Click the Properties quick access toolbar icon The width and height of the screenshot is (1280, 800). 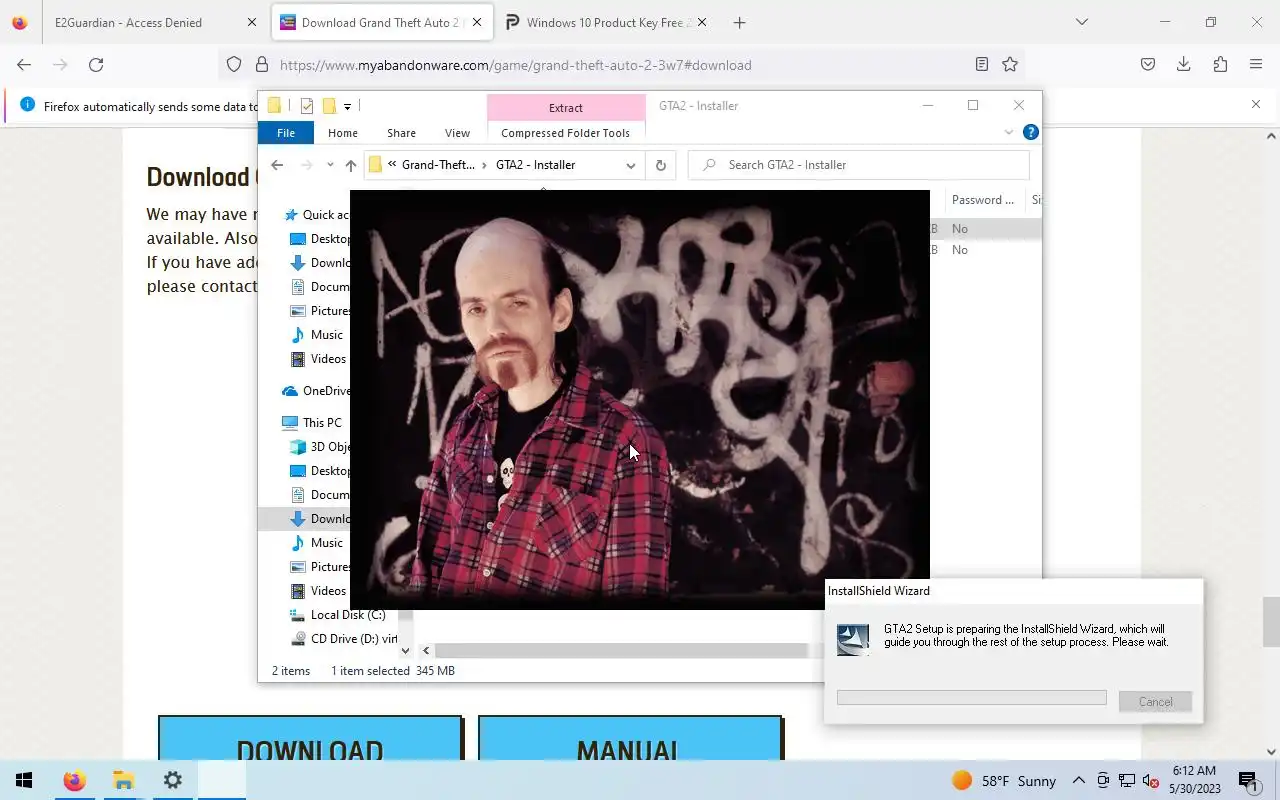click(x=307, y=106)
